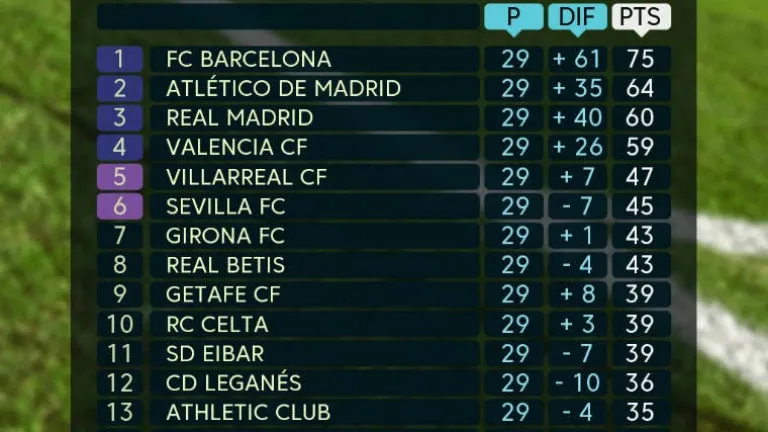768x432 pixels.
Task: Select the PTS column header
Action: tap(641, 17)
